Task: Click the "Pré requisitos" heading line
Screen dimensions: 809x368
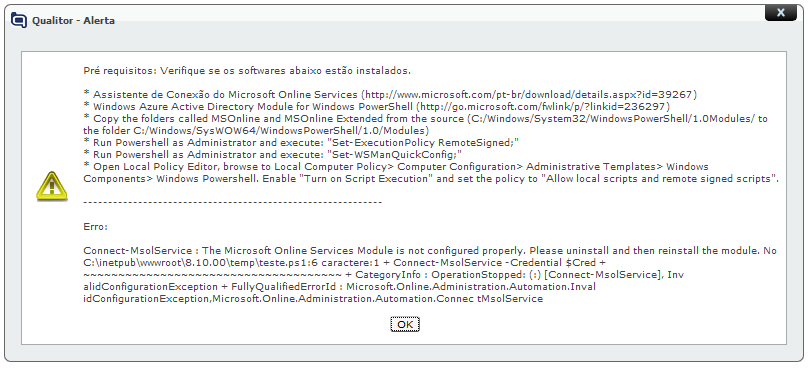Action: click(x=247, y=71)
